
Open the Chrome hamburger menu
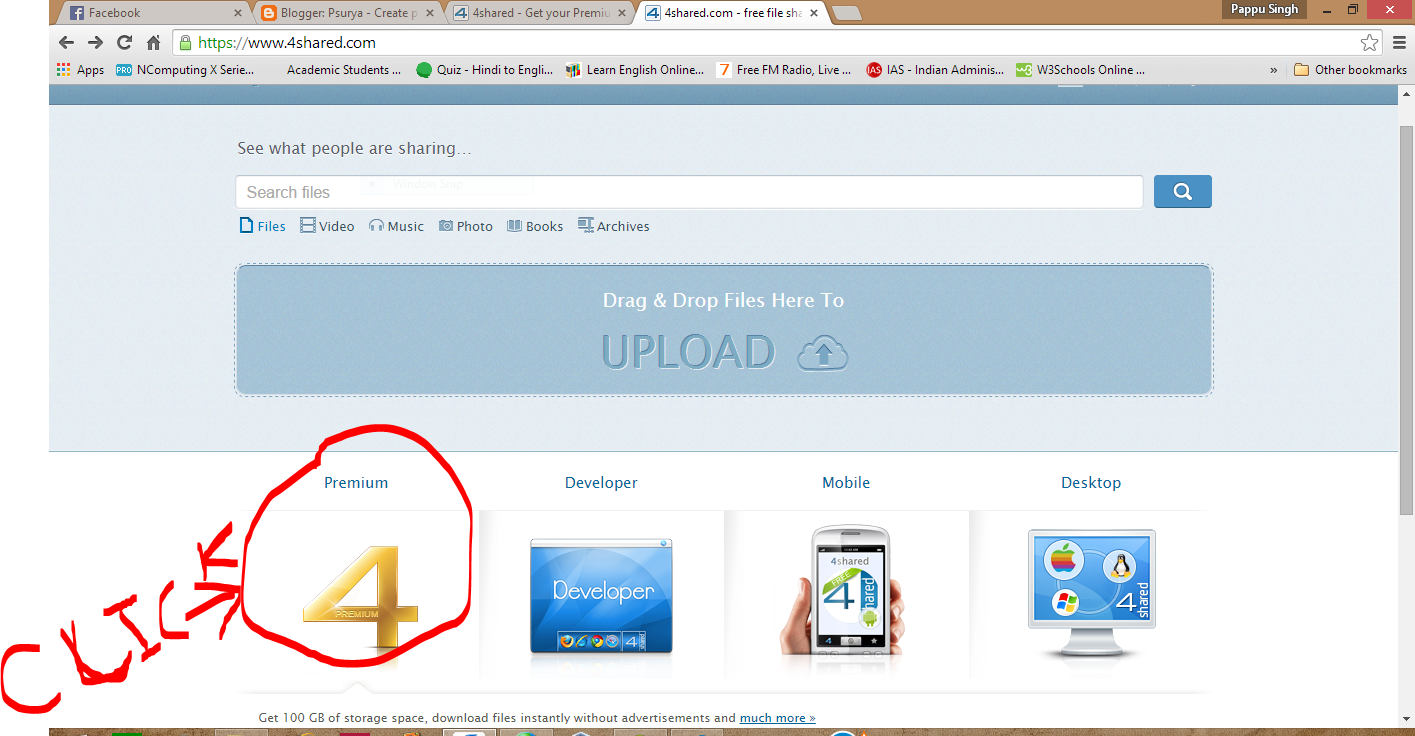(1398, 43)
